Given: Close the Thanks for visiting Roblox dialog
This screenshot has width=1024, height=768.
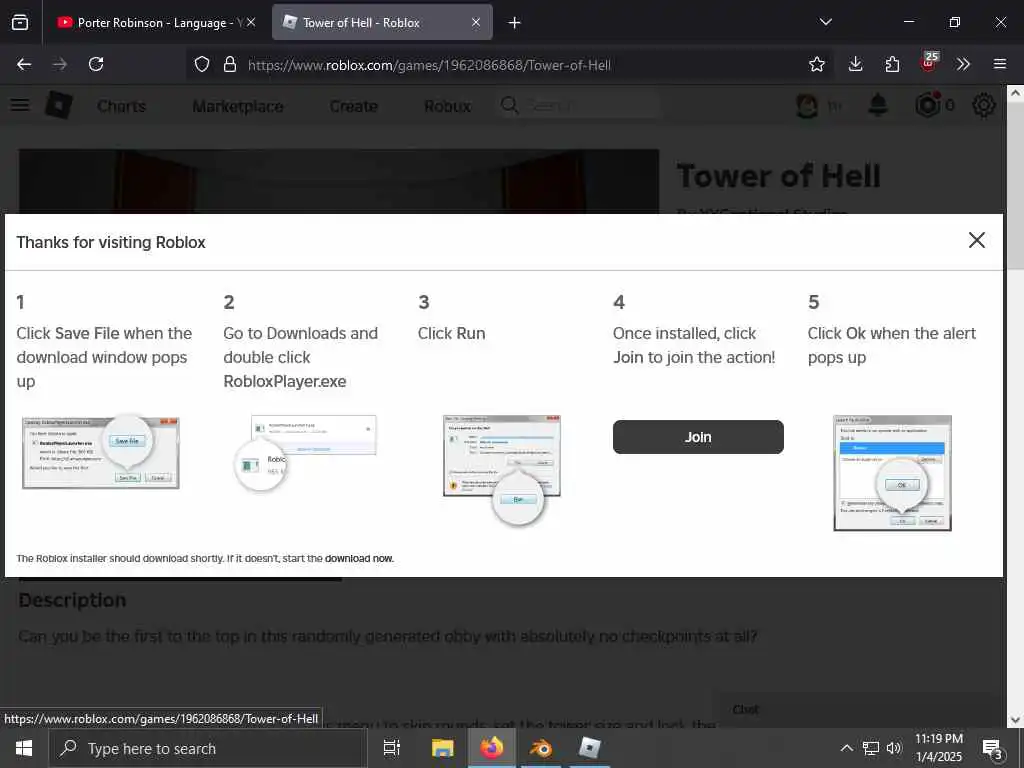Looking at the screenshot, I should tap(976, 240).
